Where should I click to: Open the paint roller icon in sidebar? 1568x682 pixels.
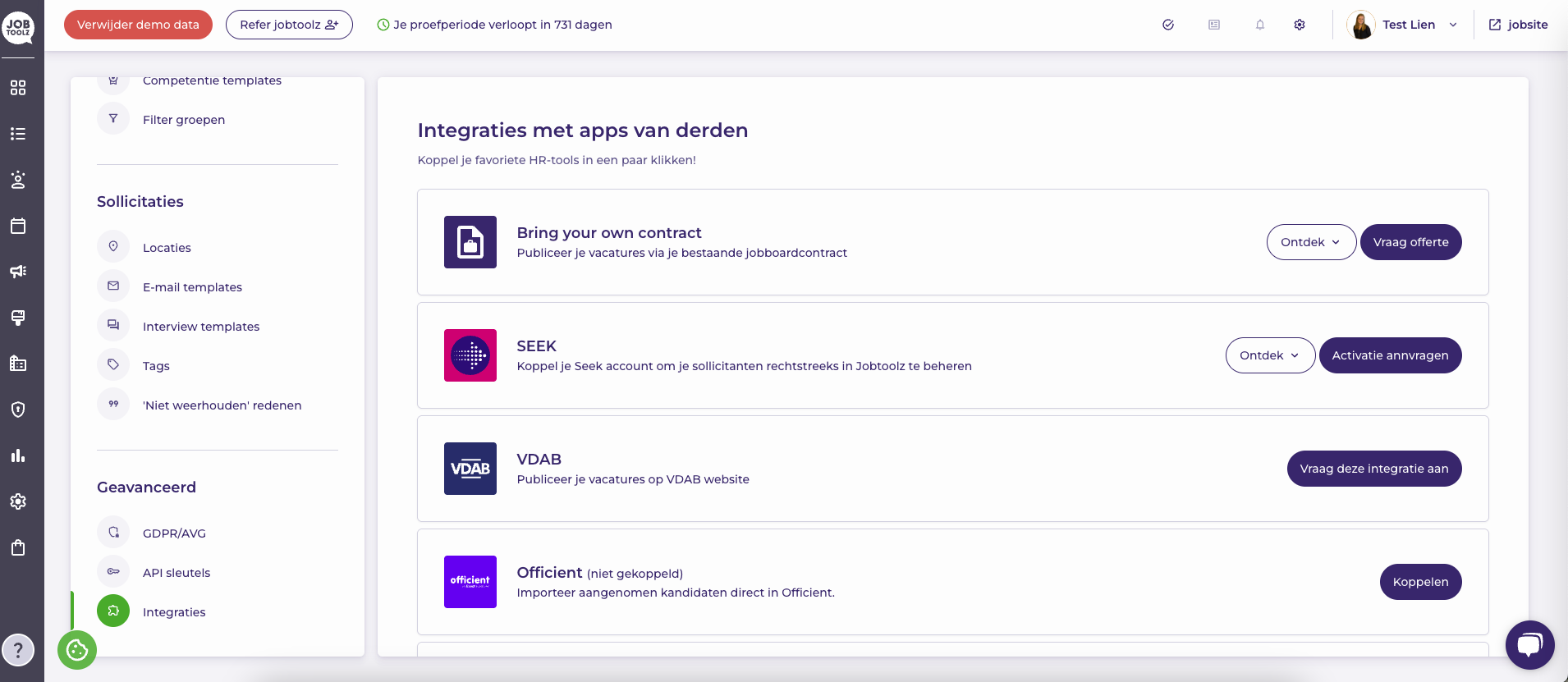click(18, 318)
